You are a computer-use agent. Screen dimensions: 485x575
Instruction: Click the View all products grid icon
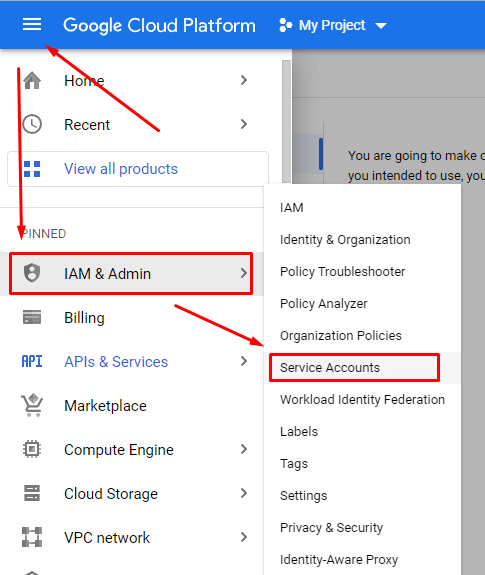pos(32,169)
